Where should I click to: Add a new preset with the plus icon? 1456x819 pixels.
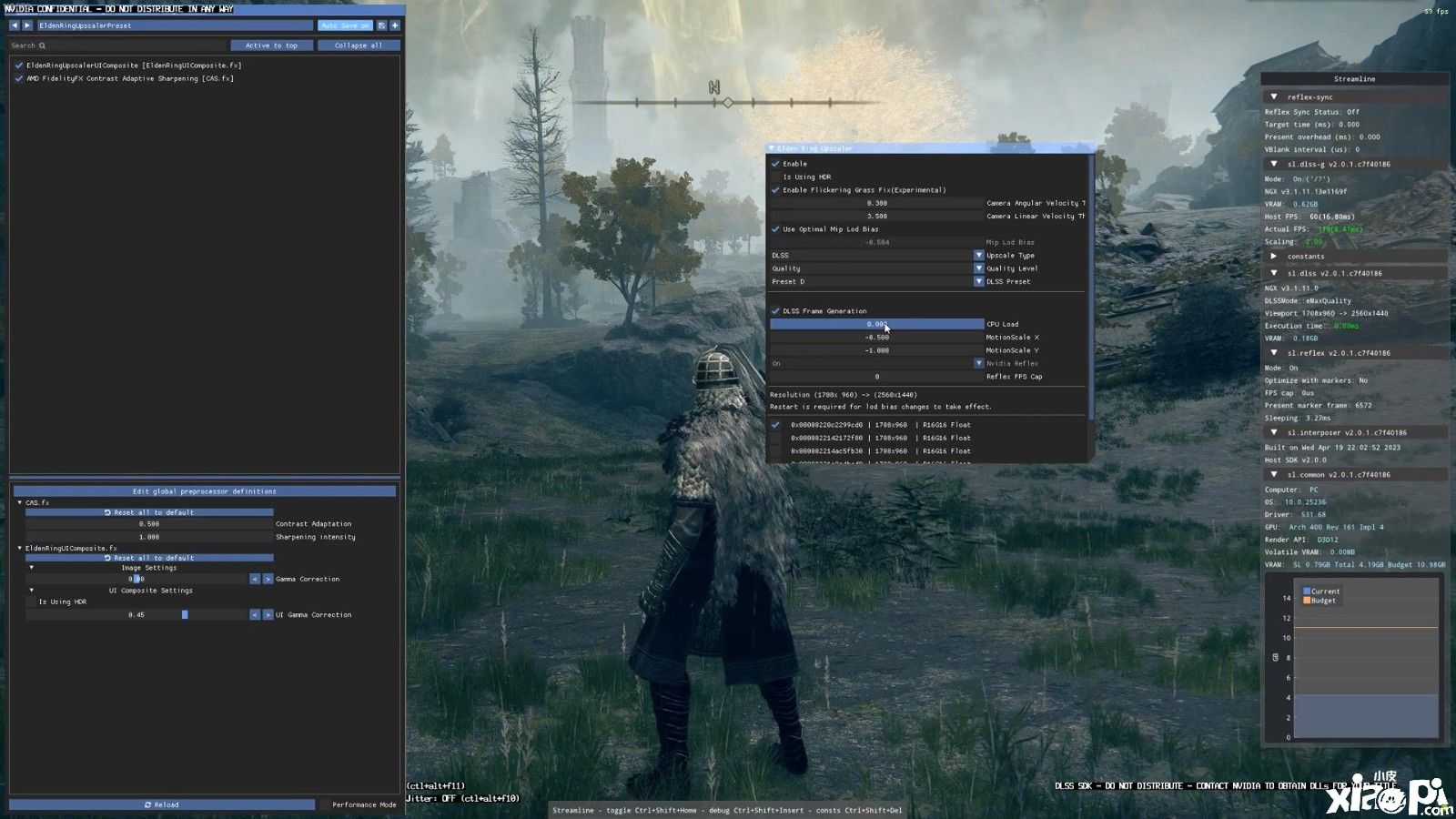coord(395,25)
